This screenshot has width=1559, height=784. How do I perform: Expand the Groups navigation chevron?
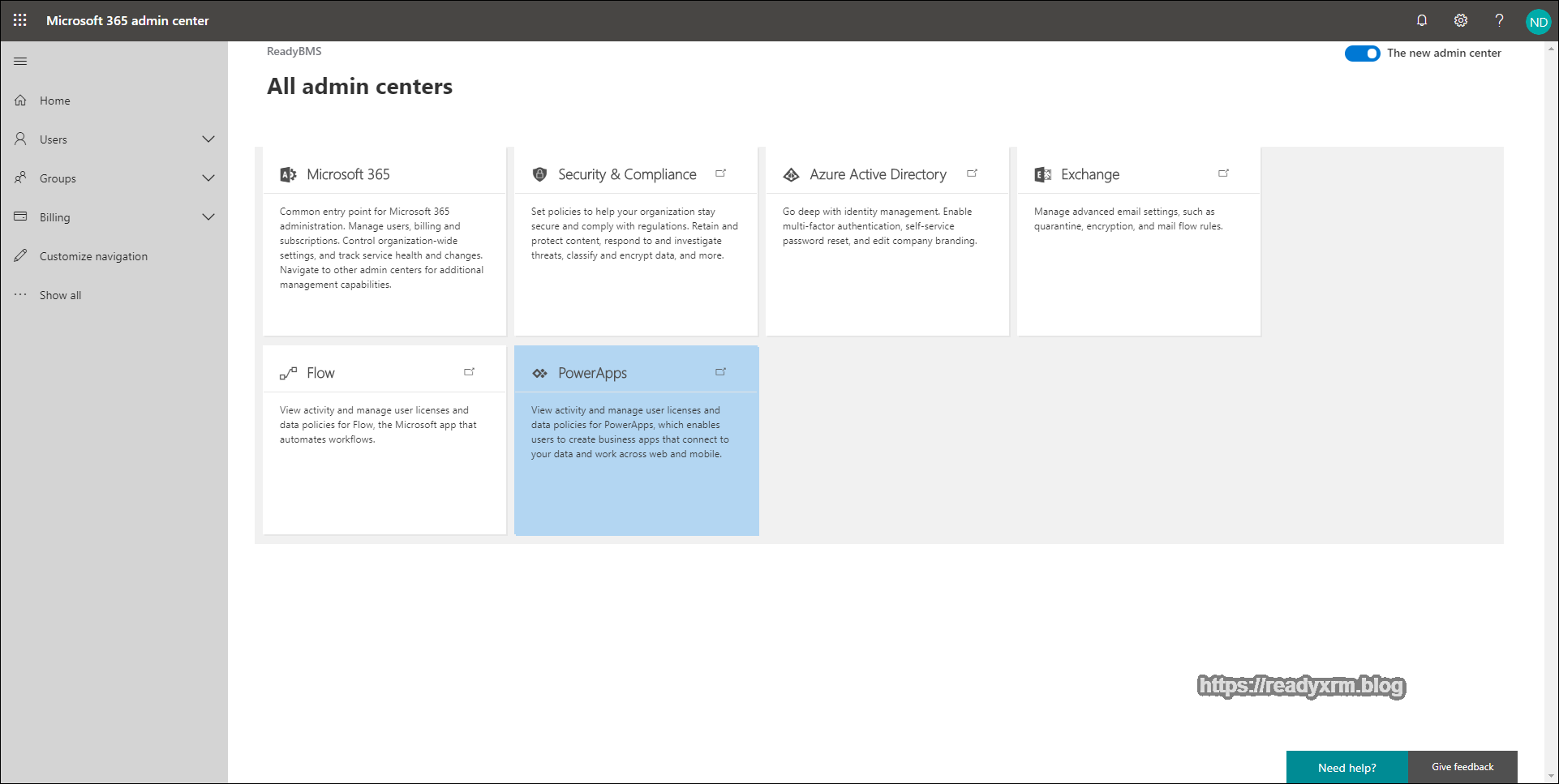(208, 178)
